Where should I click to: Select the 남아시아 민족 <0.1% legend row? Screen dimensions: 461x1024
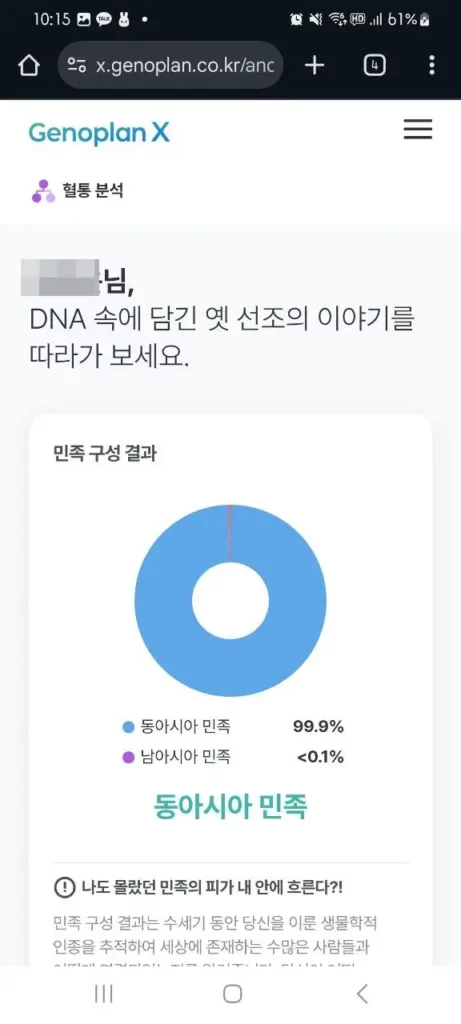(x=233, y=758)
